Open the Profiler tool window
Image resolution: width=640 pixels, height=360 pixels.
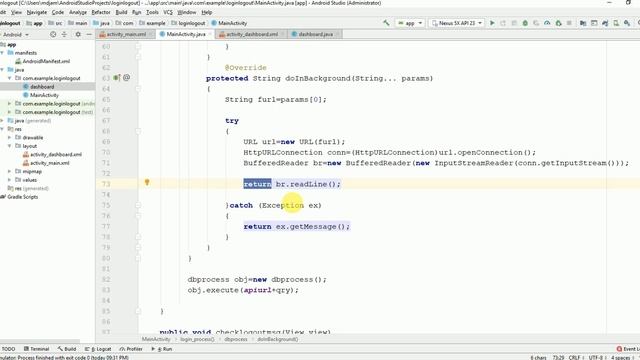point(131,349)
